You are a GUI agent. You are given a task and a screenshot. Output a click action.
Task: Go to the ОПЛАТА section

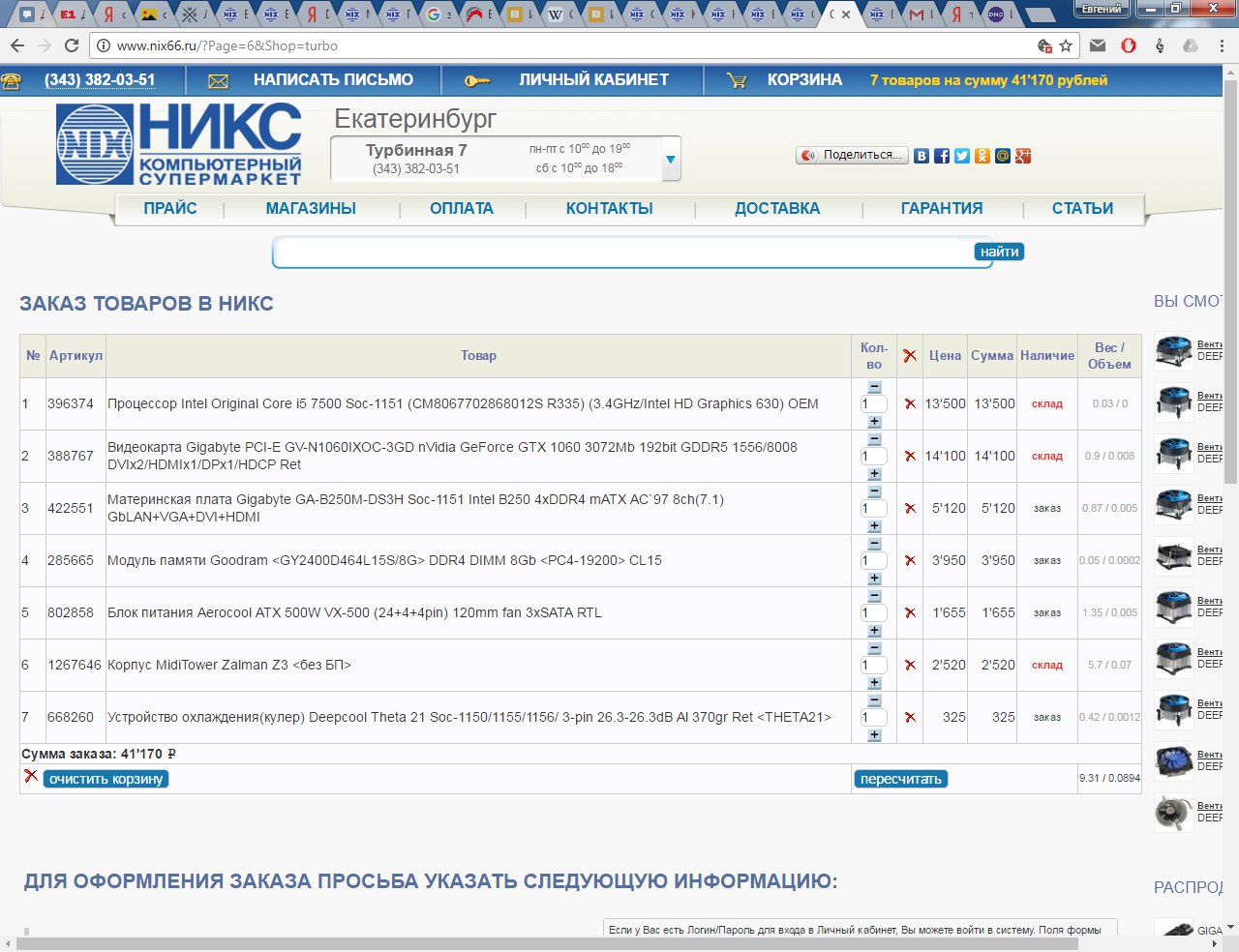click(462, 209)
